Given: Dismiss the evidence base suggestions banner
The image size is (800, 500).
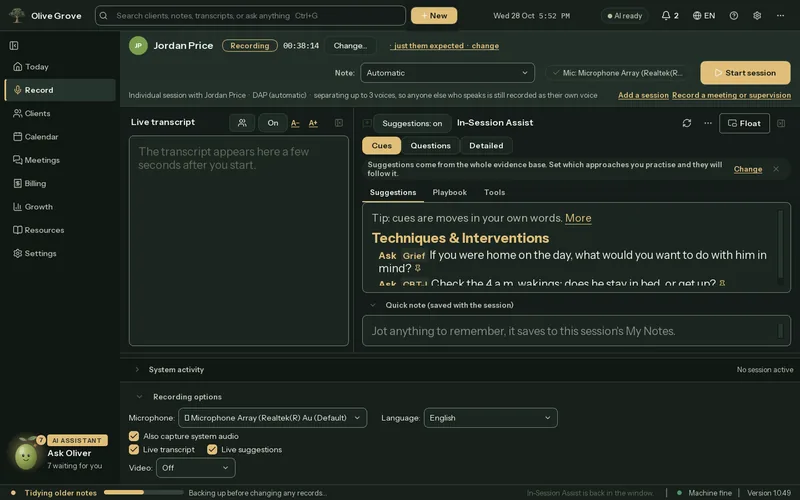Looking at the screenshot, I should (x=776, y=169).
